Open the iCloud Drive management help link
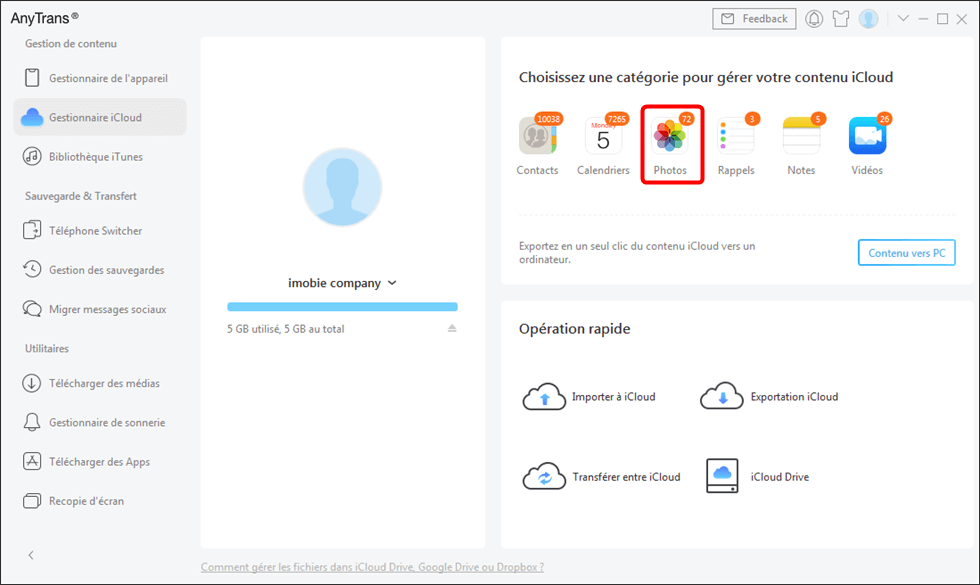This screenshot has width=980, height=585. tap(372, 567)
